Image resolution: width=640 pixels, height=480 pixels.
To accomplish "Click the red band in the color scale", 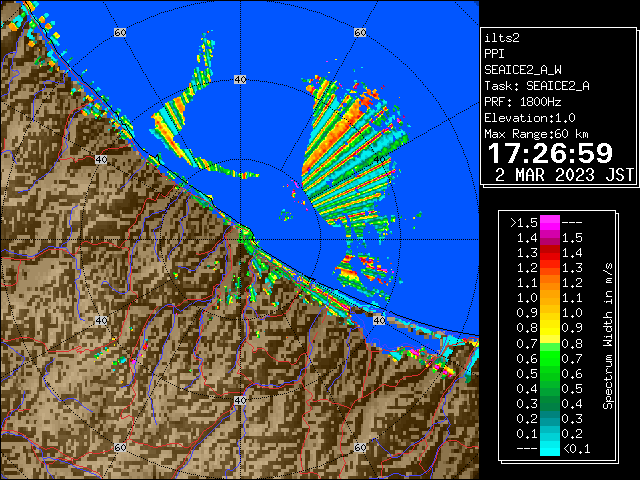I will point(550,256).
